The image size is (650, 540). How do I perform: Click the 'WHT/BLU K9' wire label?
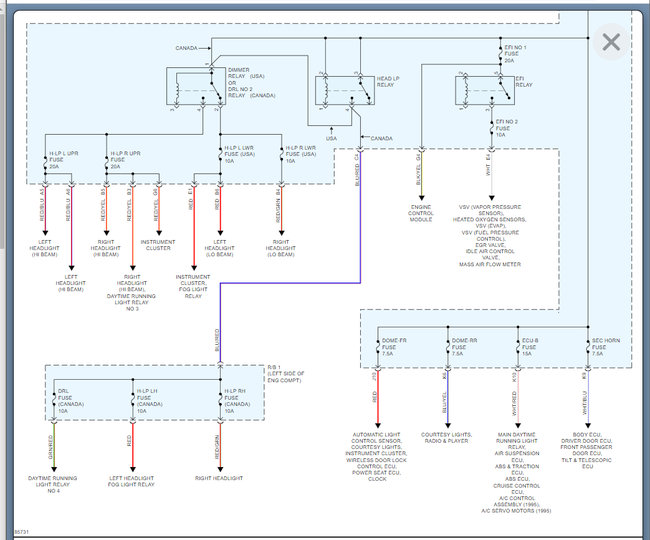coord(584,393)
